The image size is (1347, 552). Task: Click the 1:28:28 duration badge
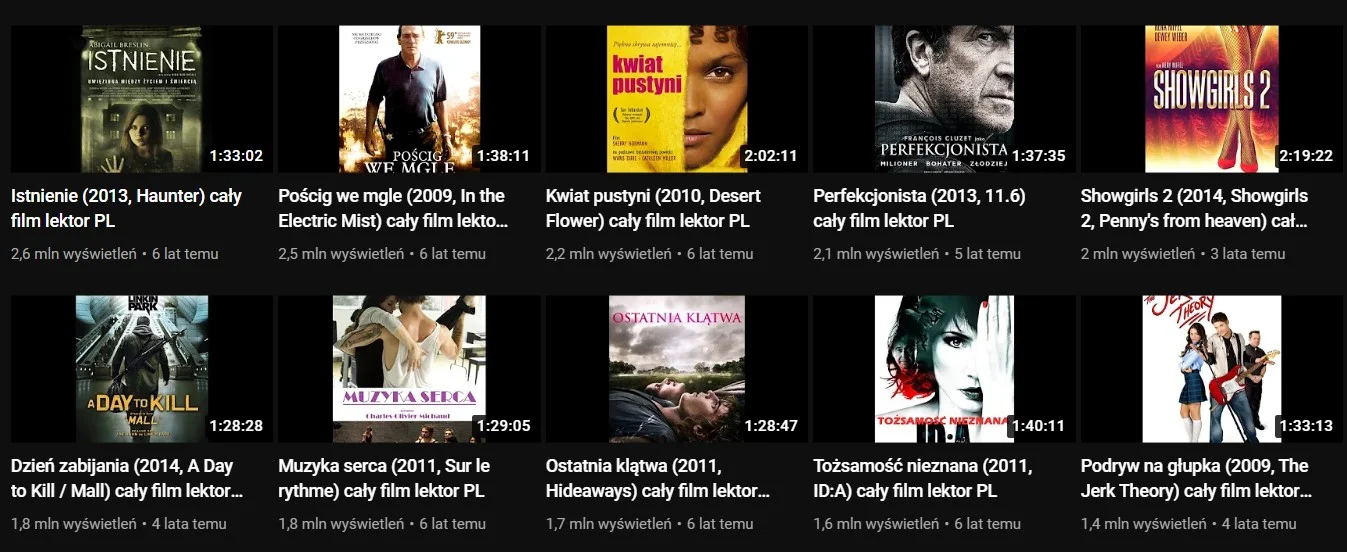click(x=237, y=426)
